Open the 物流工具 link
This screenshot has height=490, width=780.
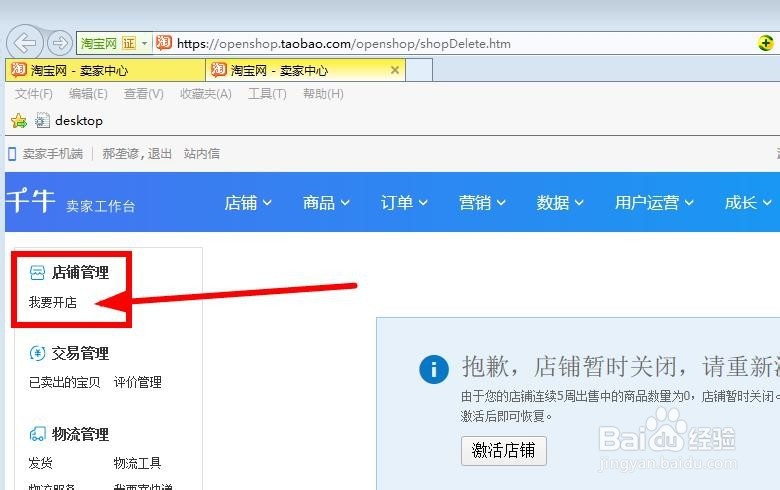click(138, 463)
